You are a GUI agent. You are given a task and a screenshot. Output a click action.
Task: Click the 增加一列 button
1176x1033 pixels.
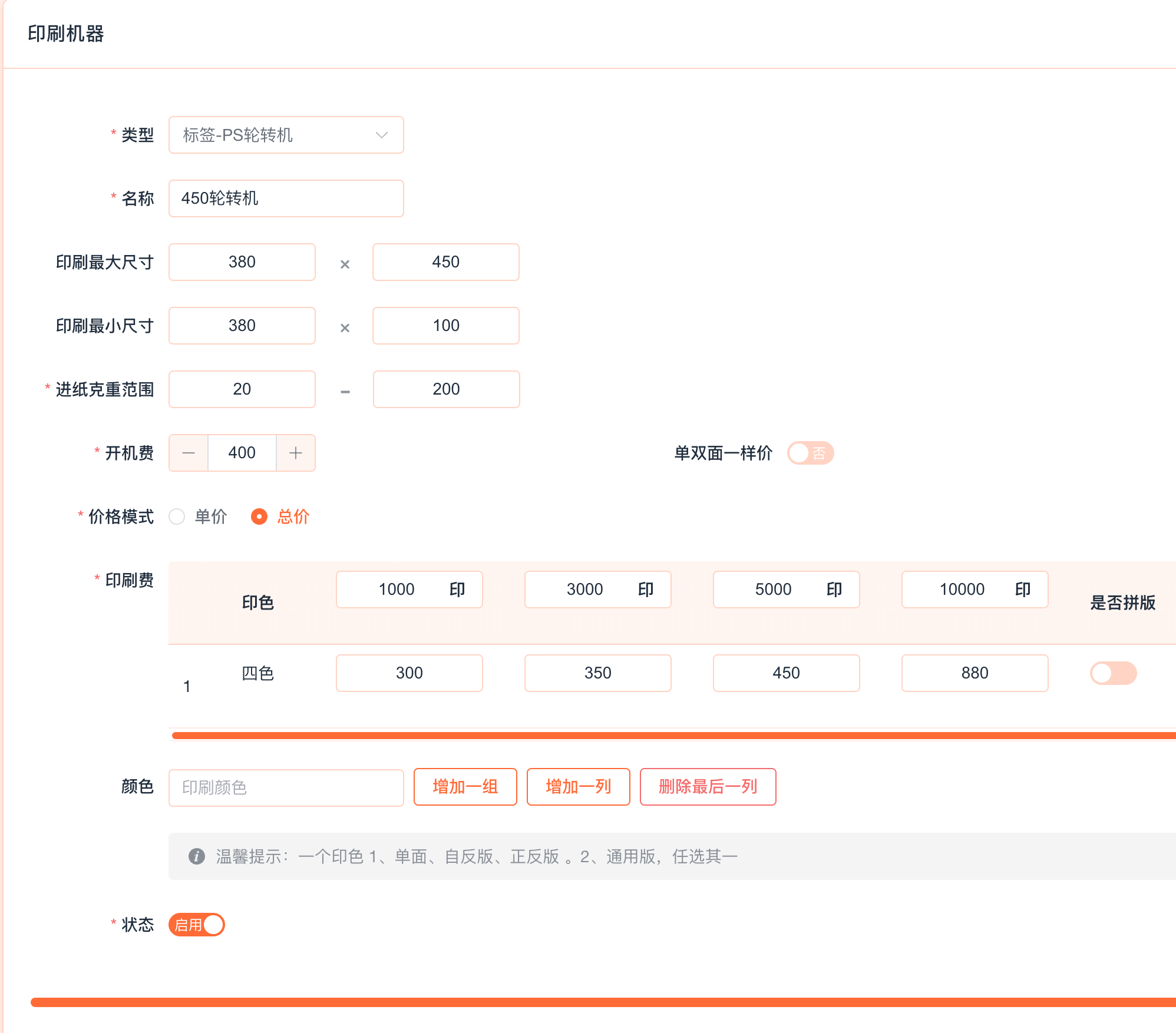click(578, 787)
